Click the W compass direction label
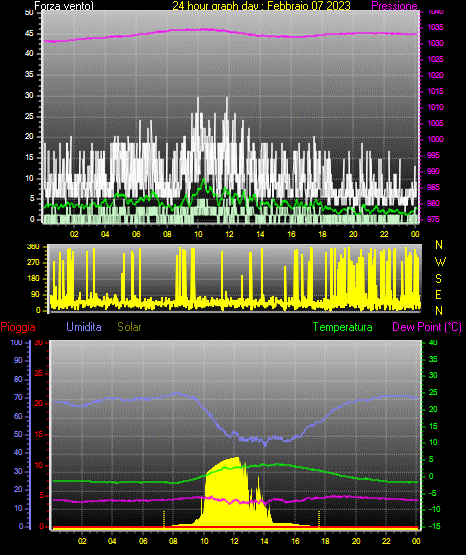The image size is (466, 555). (x=440, y=262)
